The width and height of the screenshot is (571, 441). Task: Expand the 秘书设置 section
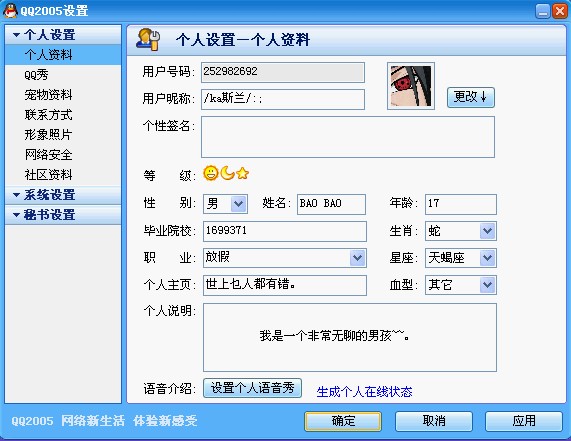click(16, 215)
